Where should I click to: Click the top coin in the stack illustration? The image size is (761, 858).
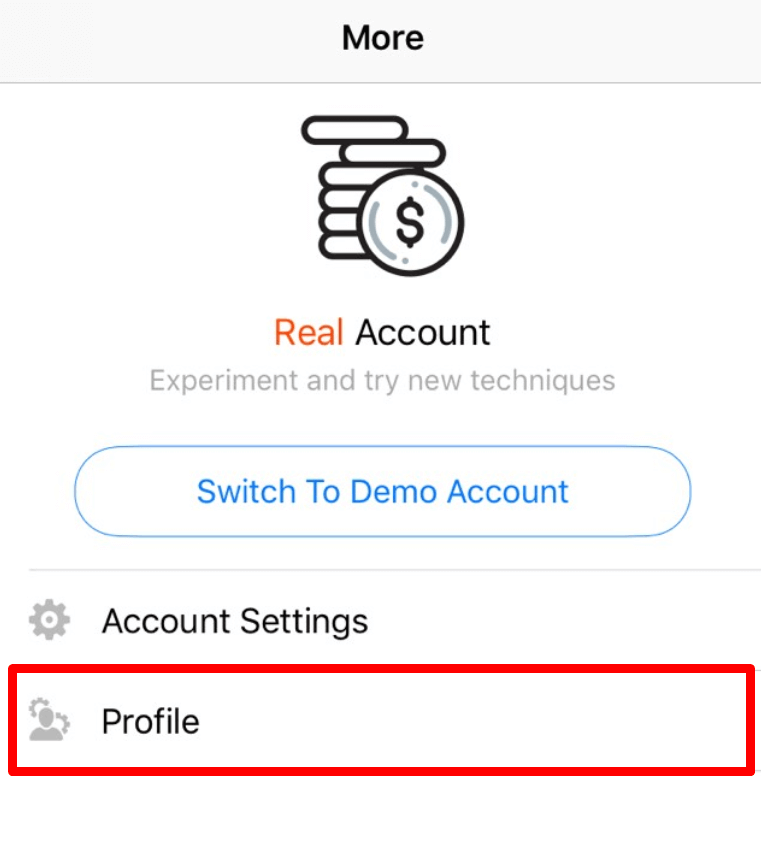(355, 128)
